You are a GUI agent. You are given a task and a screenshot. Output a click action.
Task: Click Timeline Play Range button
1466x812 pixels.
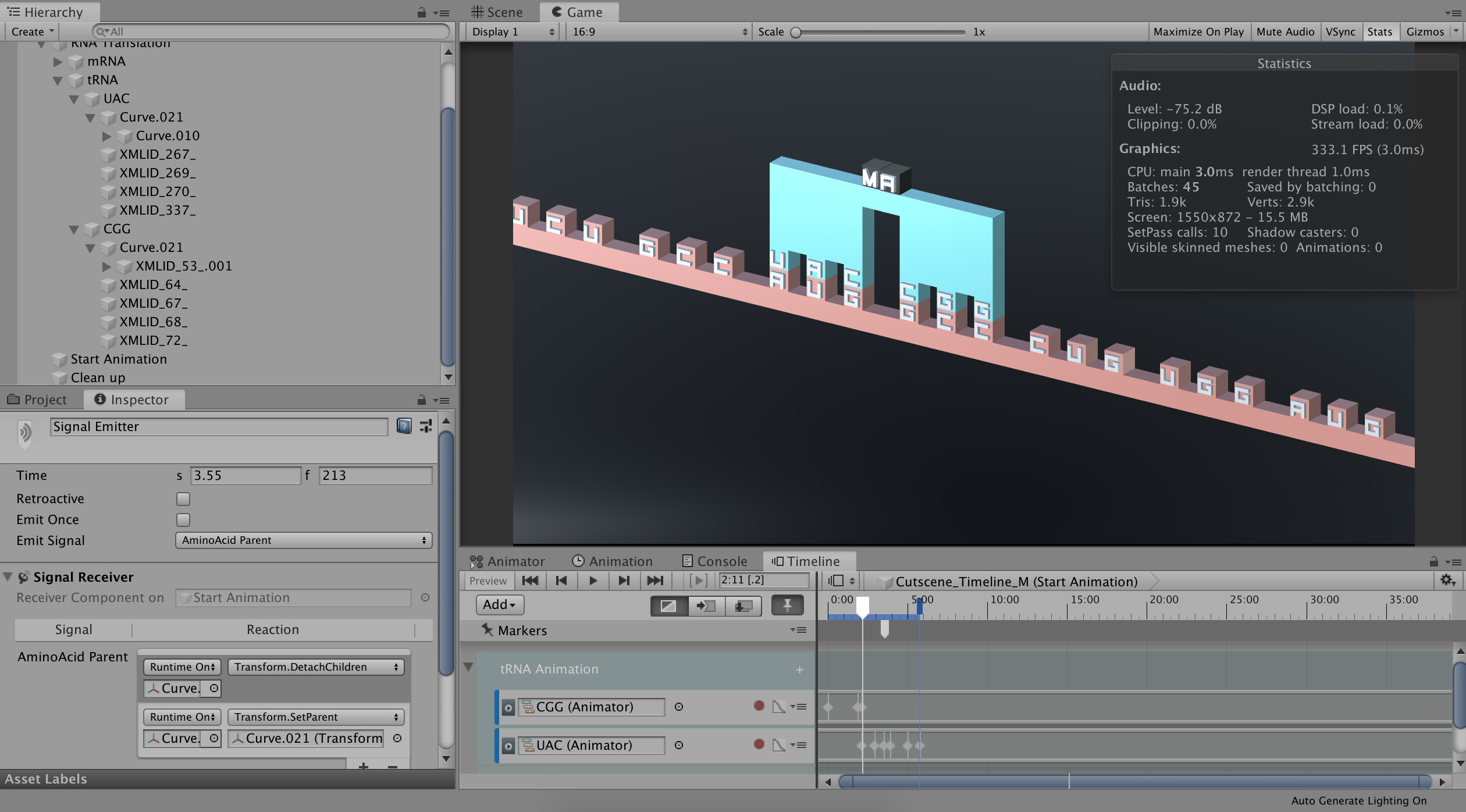(x=698, y=580)
